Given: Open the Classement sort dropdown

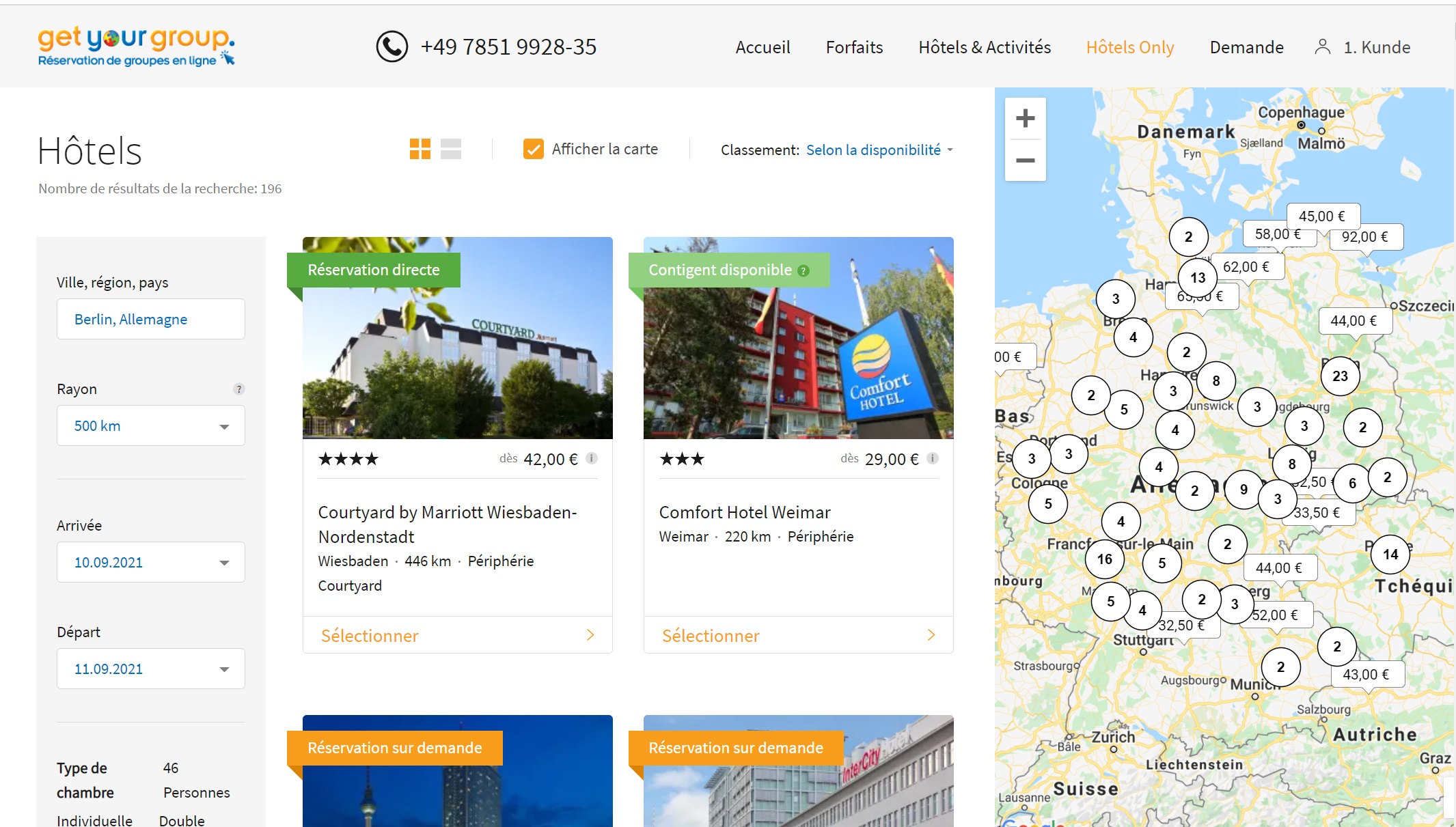Looking at the screenshot, I should (879, 150).
